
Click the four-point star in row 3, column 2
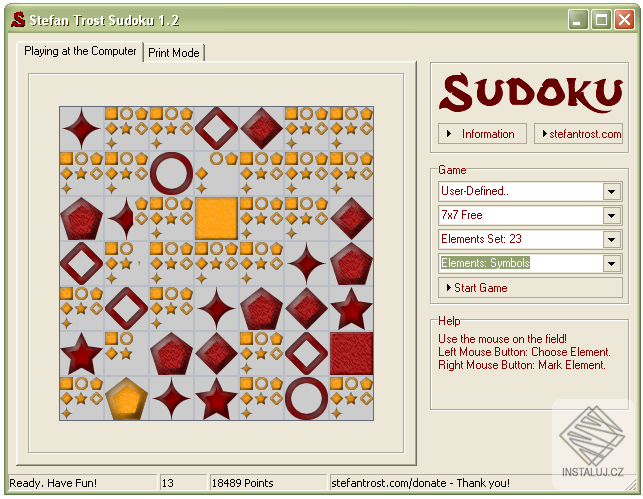pyautogui.click(x=121, y=219)
